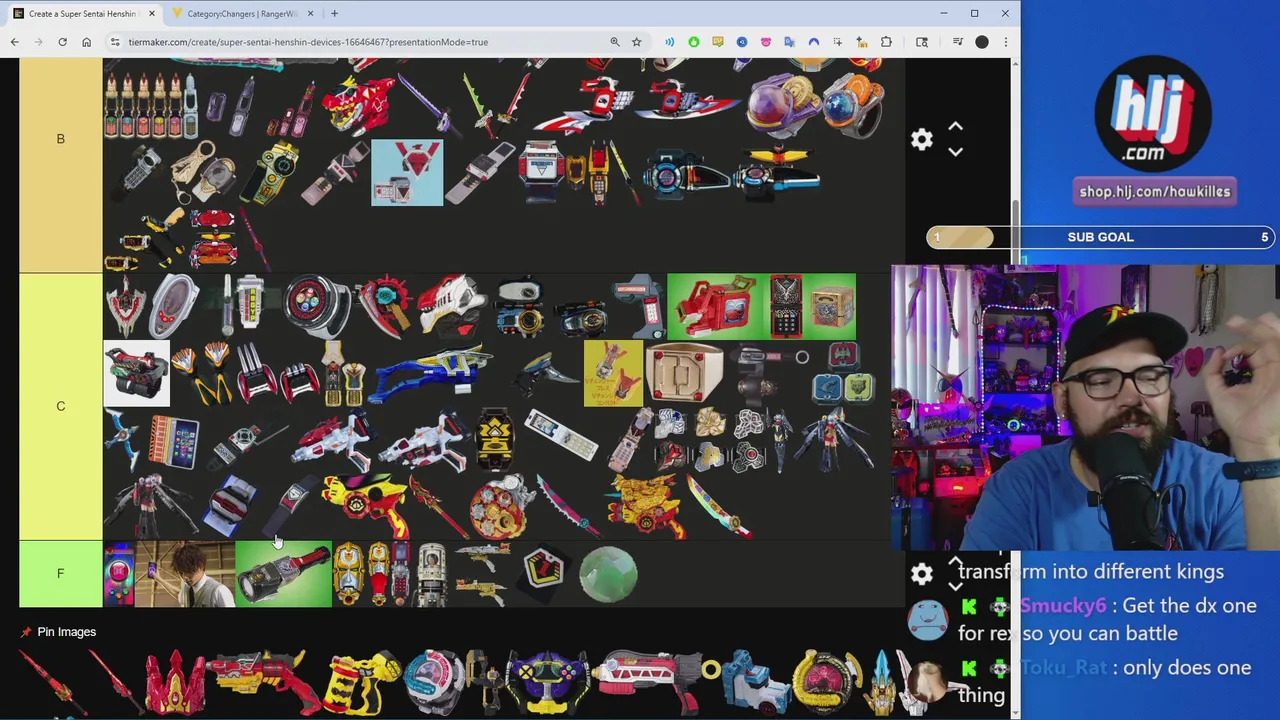Image resolution: width=1280 pixels, height=720 pixels.
Task: Open the browser home page
Action: pyautogui.click(x=86, y=42)
